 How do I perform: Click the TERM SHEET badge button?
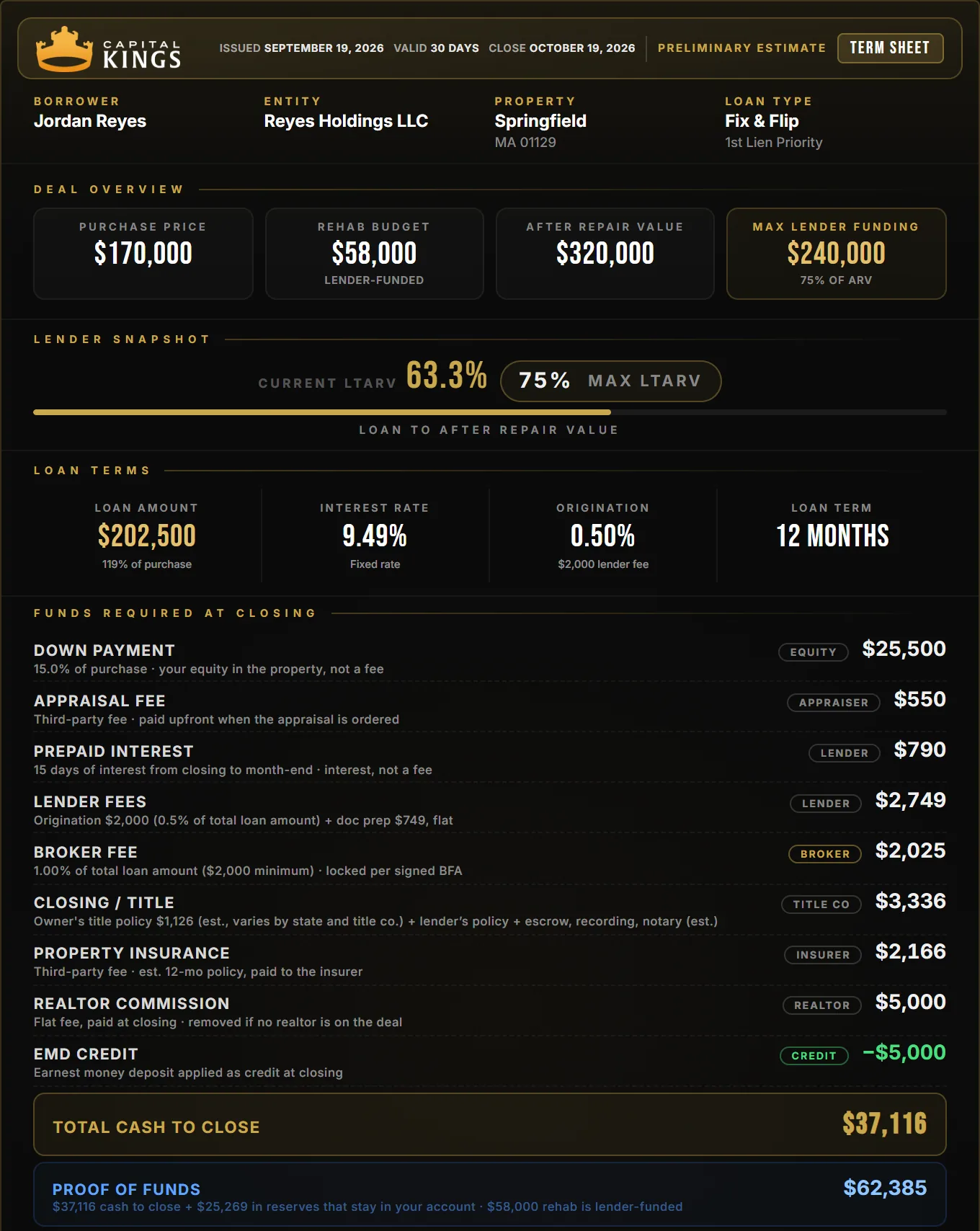pos(890,48)
